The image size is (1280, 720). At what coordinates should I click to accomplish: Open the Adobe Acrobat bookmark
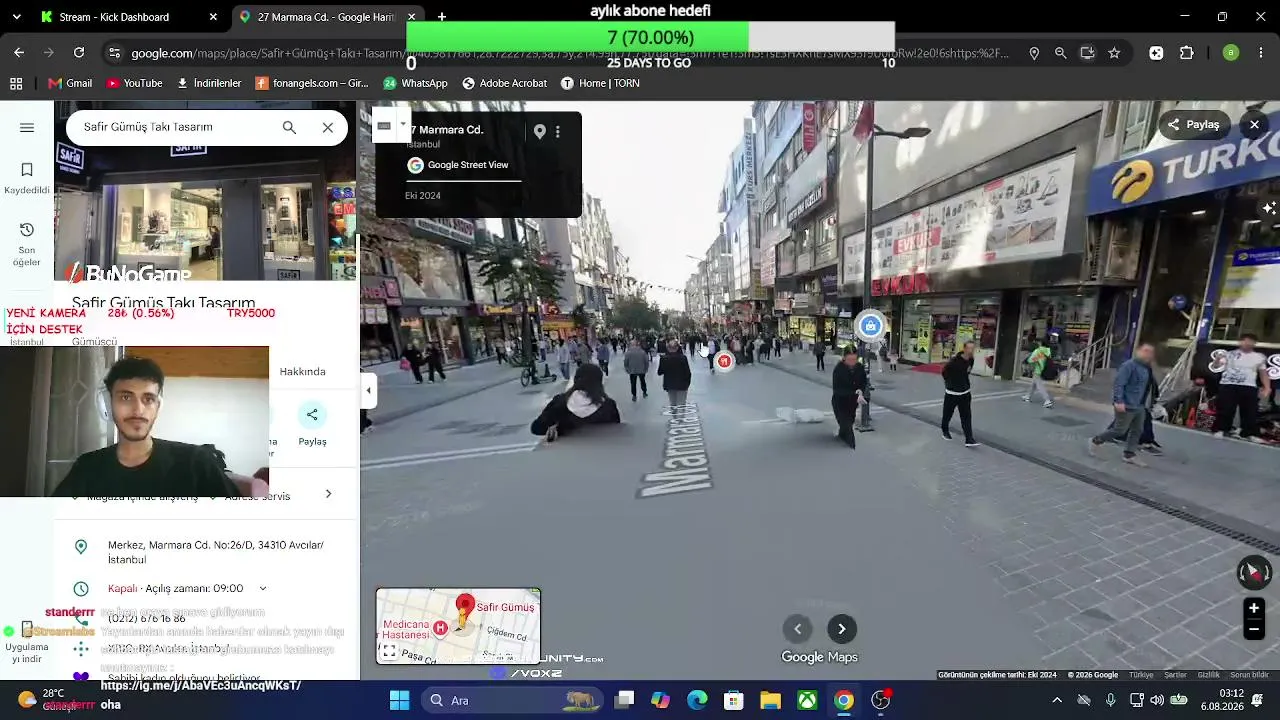504,83
